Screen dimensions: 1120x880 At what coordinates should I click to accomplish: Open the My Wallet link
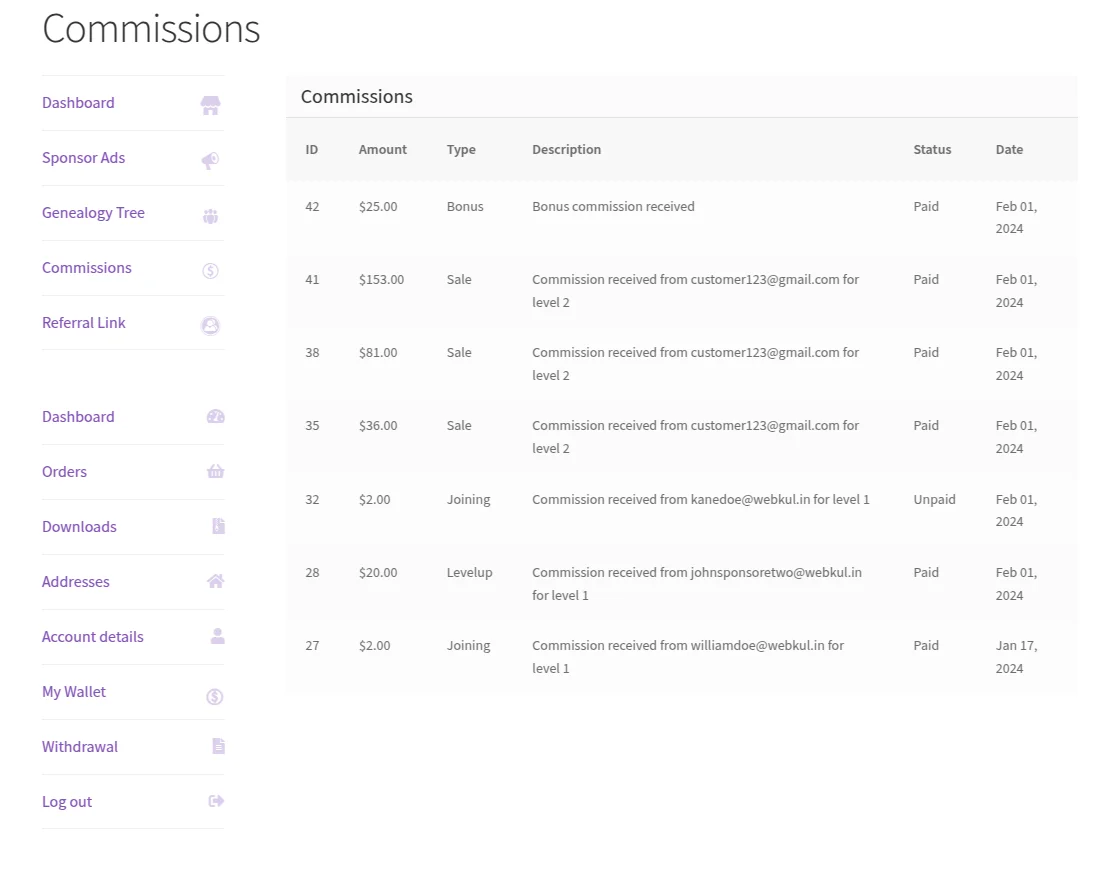pos(74,692)
